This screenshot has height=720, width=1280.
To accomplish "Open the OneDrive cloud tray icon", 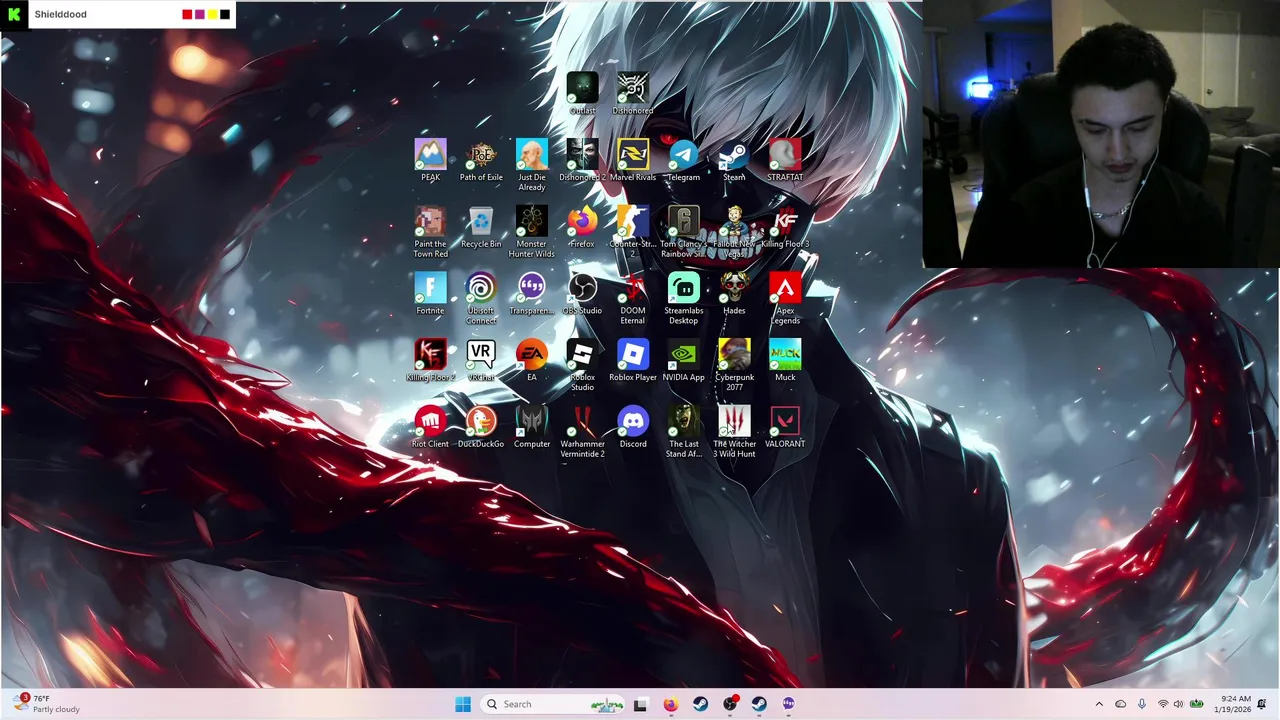I will pos(1121,704).
